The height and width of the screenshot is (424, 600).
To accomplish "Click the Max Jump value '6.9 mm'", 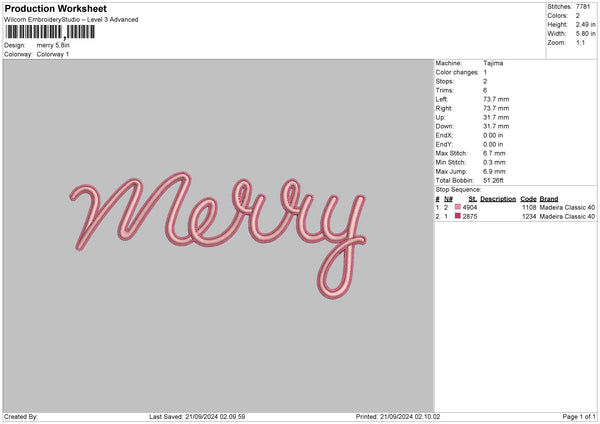I will tap(494, 171).
